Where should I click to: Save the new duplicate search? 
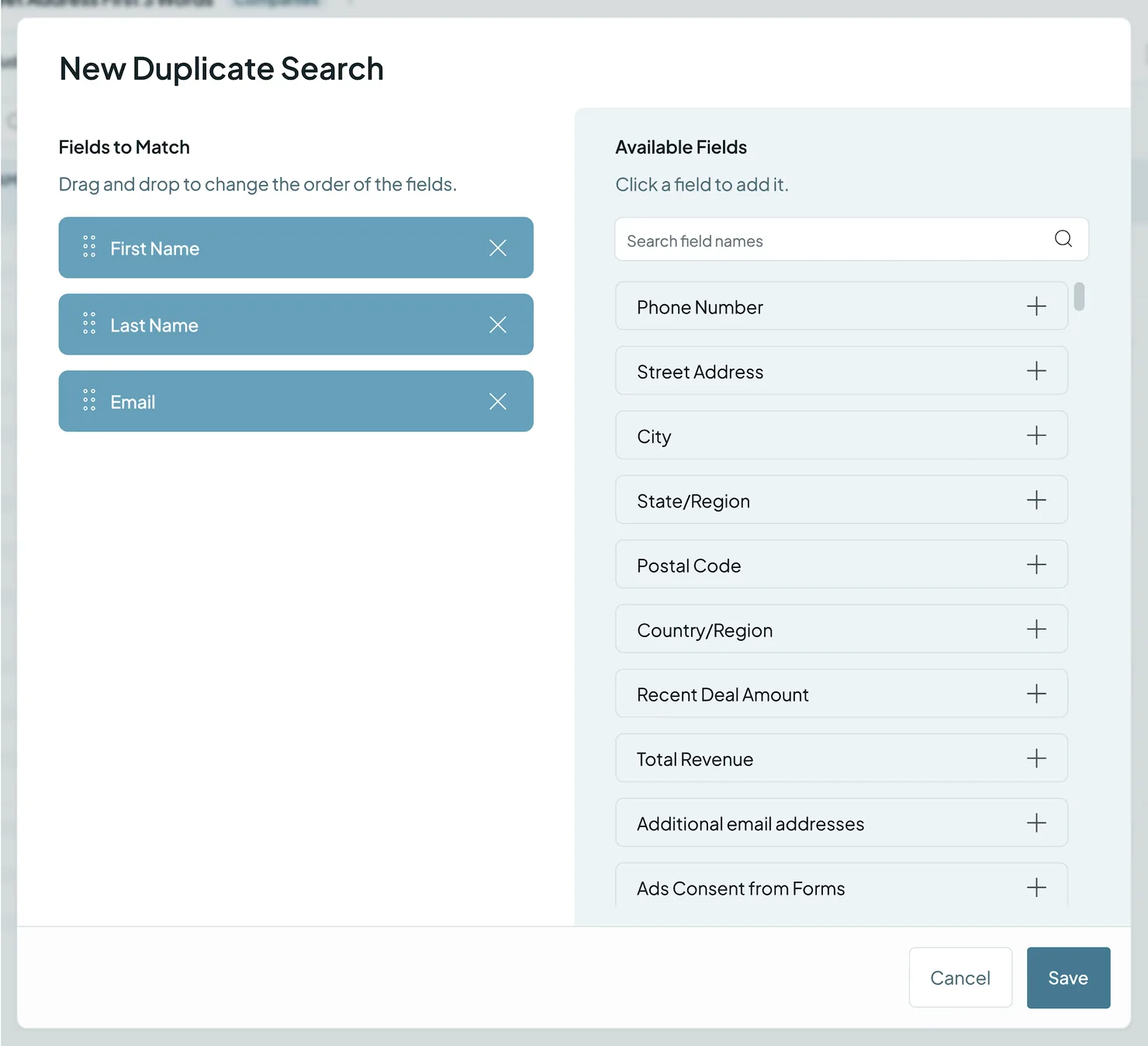1068,978
